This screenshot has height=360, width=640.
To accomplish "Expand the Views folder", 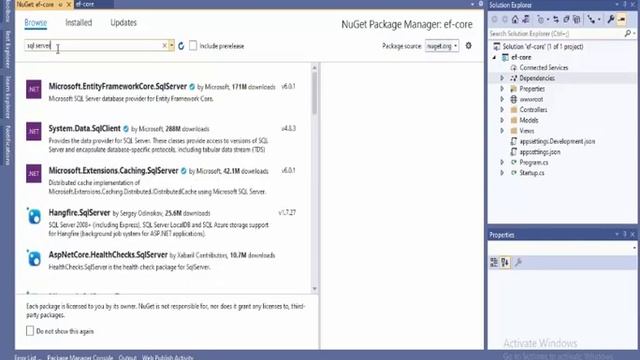I will pyautogui.click(x=502, y=131).
